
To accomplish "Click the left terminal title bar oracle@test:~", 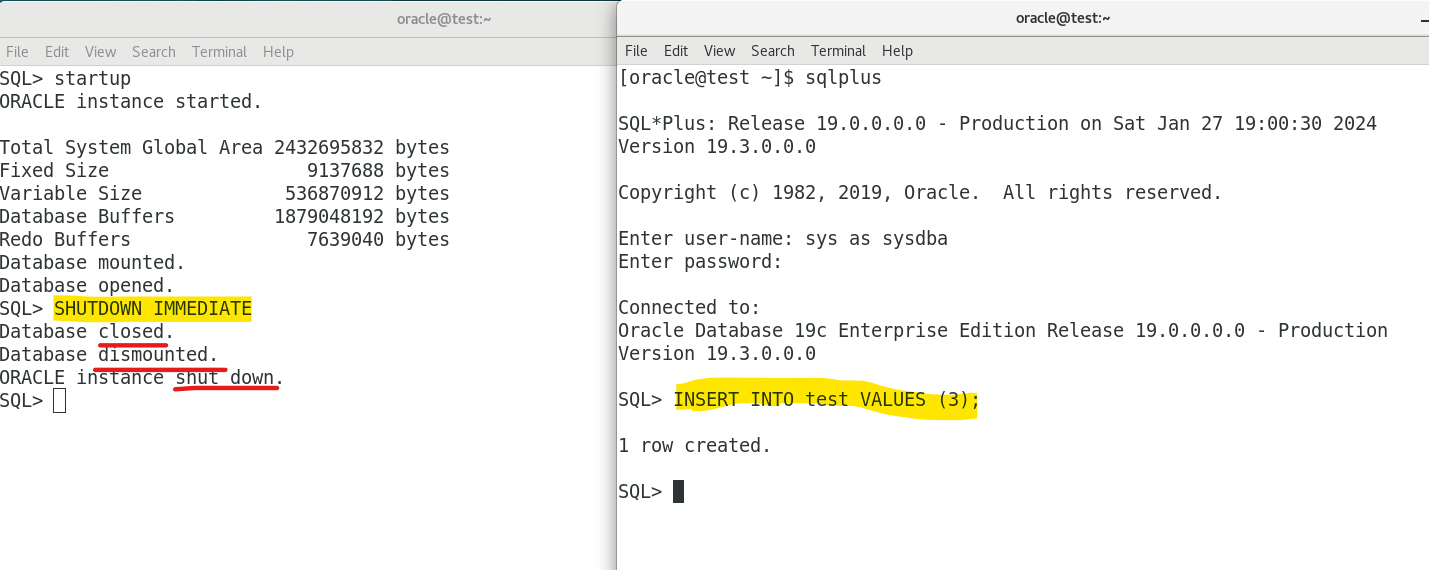I will tap(444, 19).
